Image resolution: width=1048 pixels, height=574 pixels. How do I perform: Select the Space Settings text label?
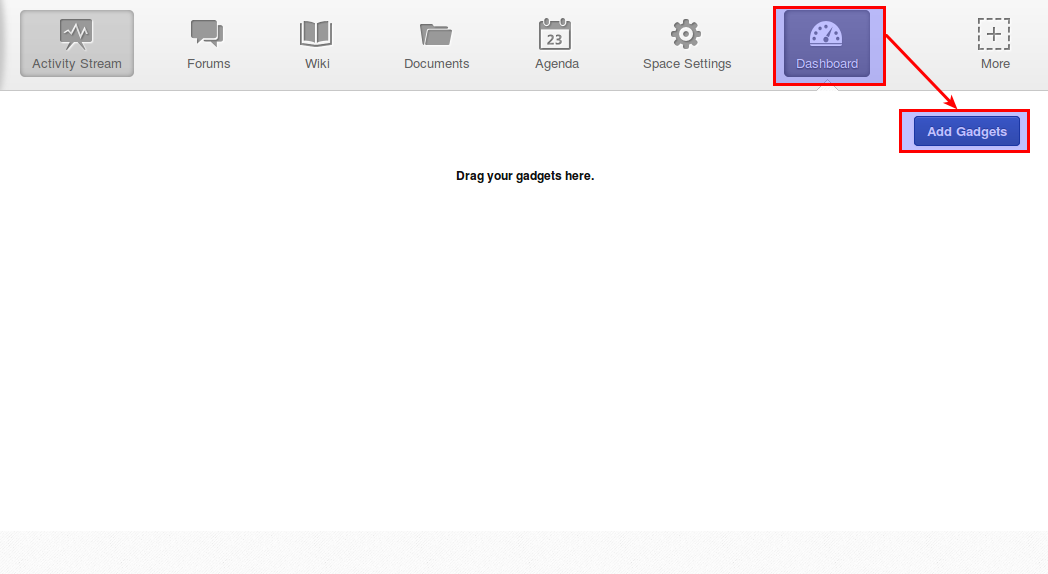pyautogui.click(x=687, y=64)
